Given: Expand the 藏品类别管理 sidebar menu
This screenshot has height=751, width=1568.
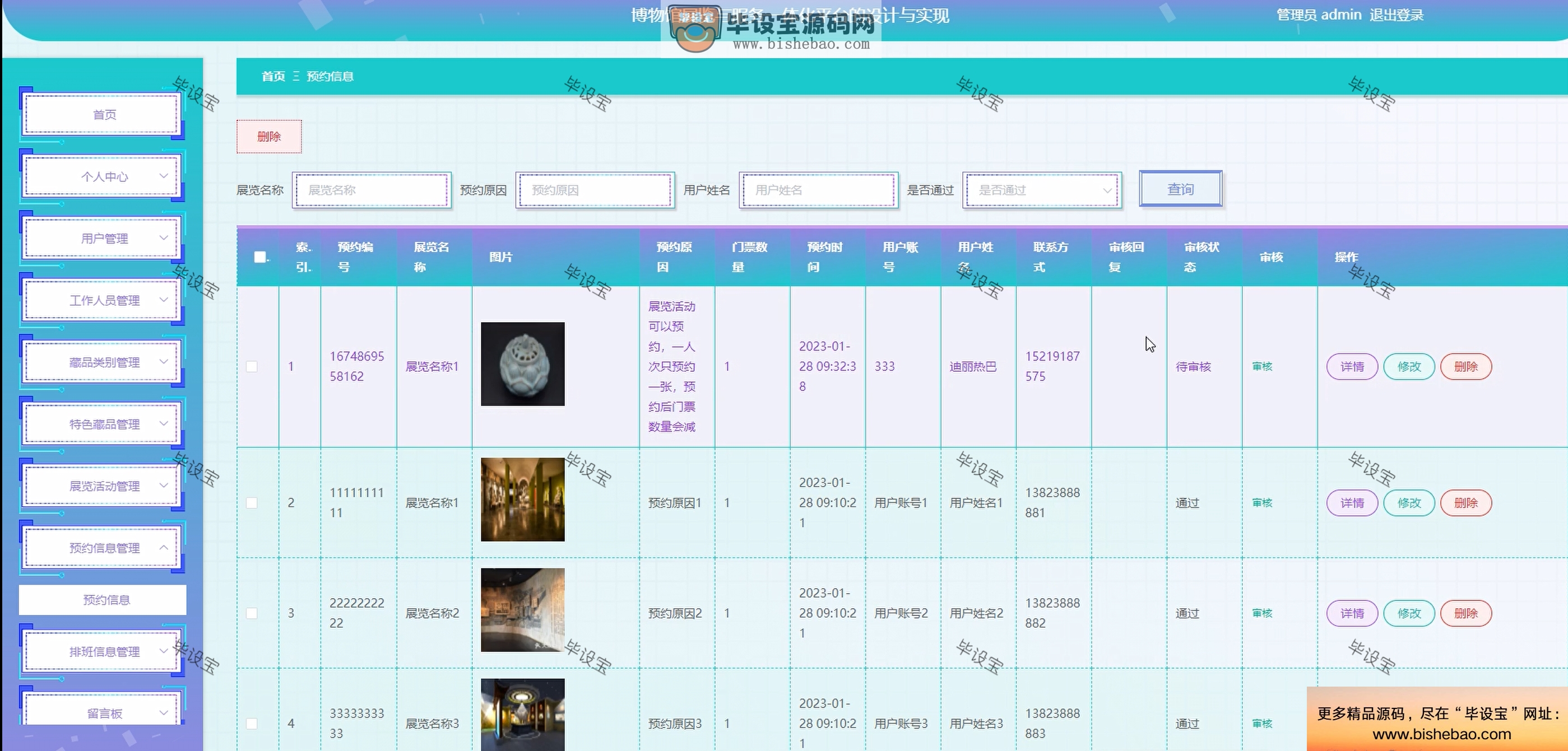Looking at the screenshot, I should point(102,362).
